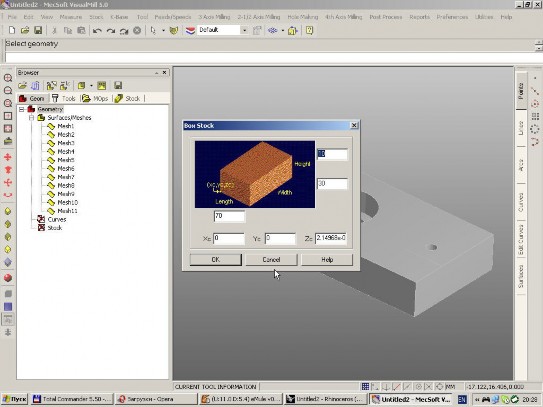Switch to the Opera taskbar button

click(x=157, y=399)
